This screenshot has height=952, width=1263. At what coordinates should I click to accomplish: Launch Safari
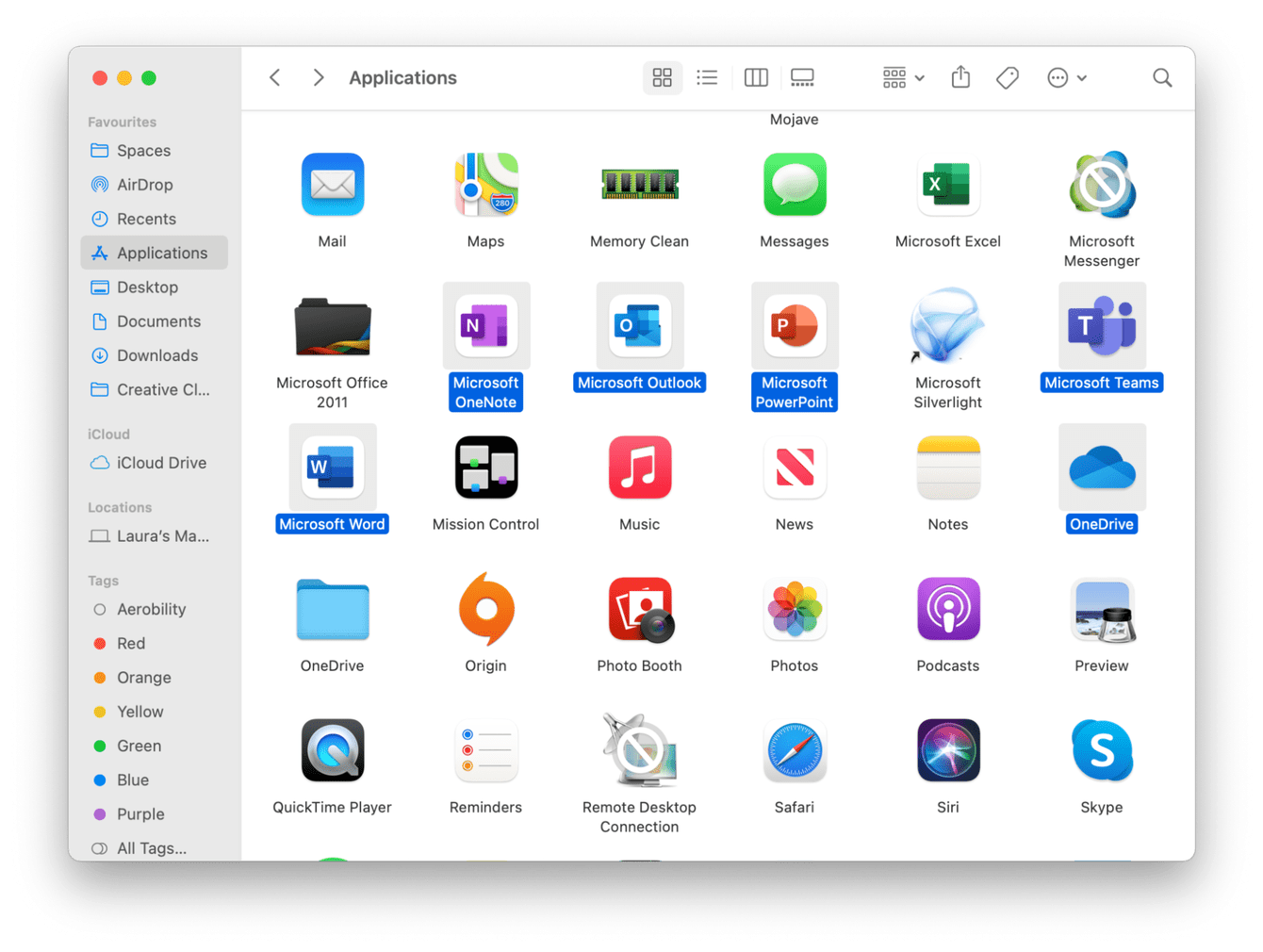pos(794,750)
